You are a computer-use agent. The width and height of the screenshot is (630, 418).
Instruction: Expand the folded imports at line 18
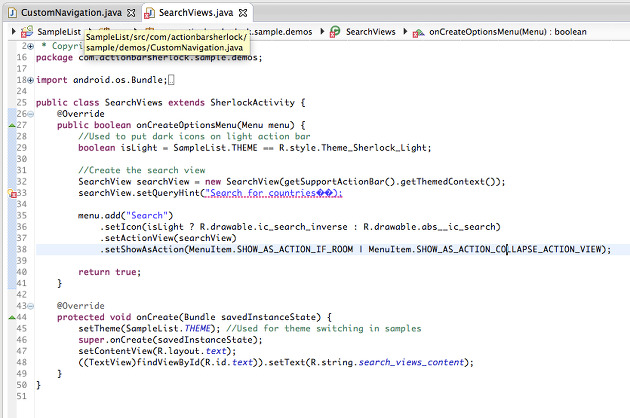(x=31, y=80)
